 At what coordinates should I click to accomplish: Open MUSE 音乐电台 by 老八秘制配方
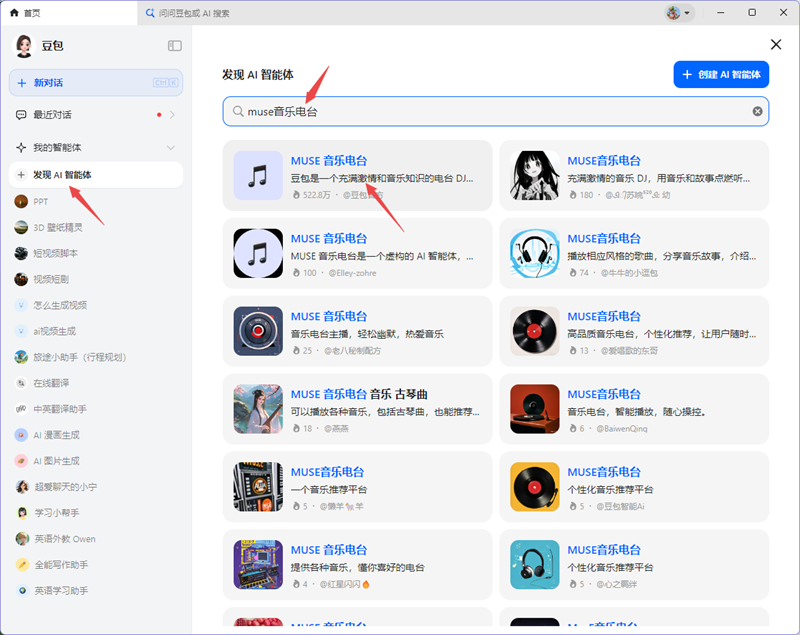(x=358, y=331)
